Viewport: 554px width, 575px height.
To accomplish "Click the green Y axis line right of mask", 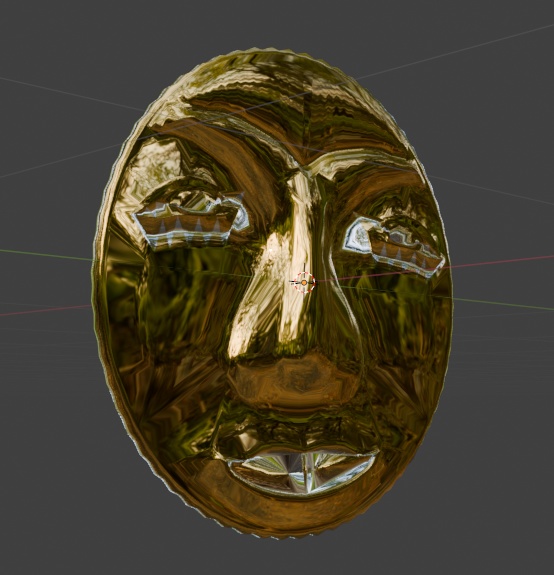I will (503, 304).
